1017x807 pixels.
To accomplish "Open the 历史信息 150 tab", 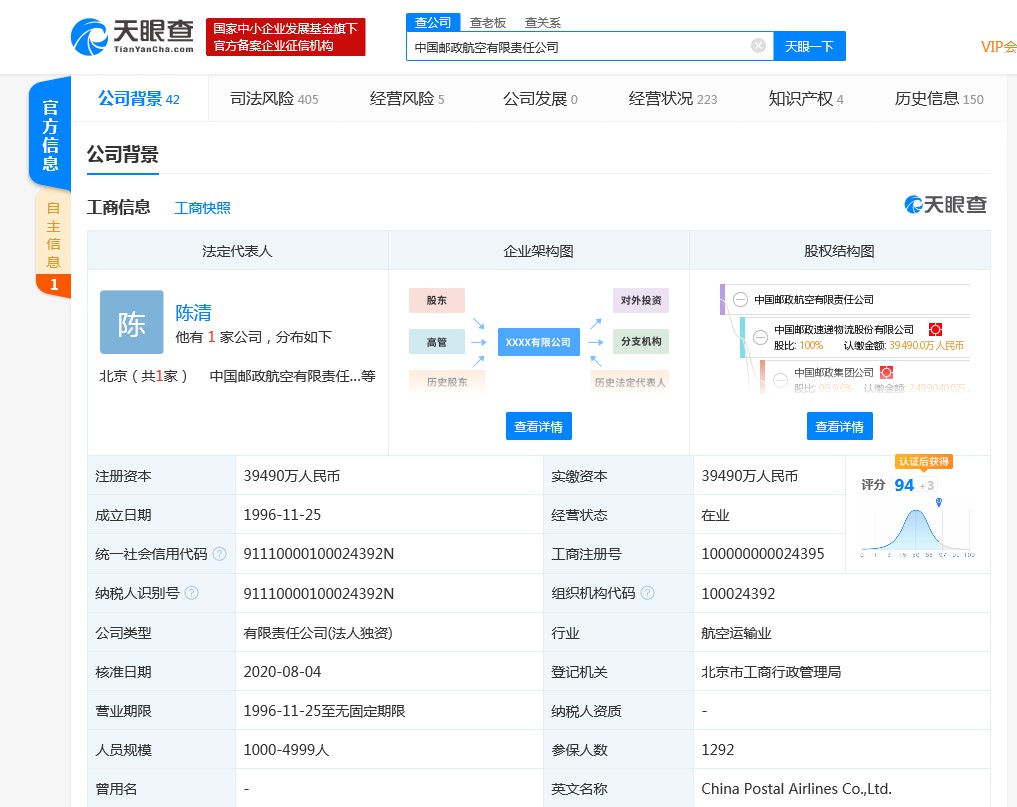I will point(939,99).
